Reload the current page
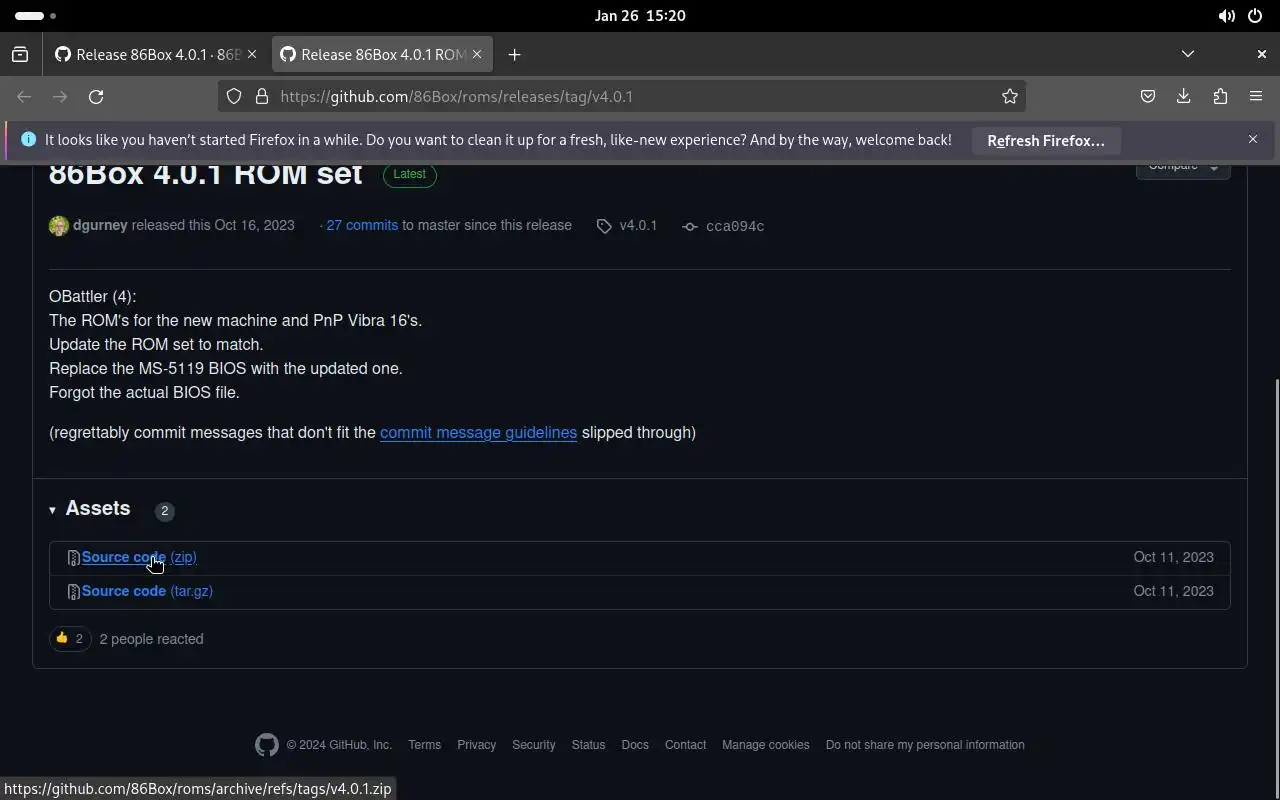Screen dimensions: 1280x800 [x=96, y=97]
